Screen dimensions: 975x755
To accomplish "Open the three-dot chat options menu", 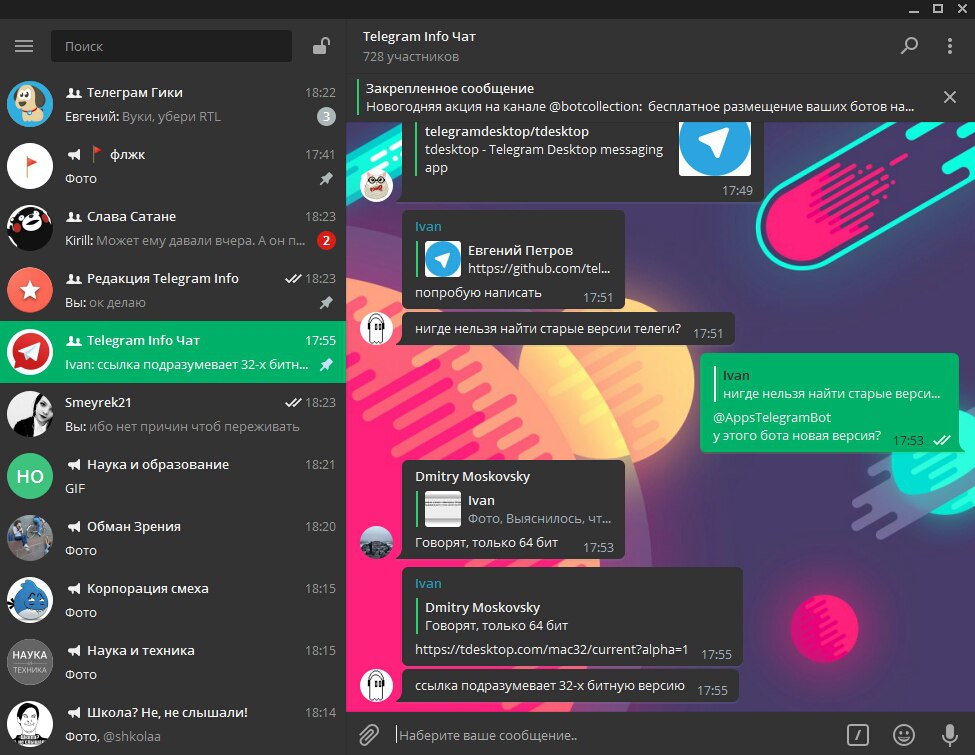I will coord(950,45).
